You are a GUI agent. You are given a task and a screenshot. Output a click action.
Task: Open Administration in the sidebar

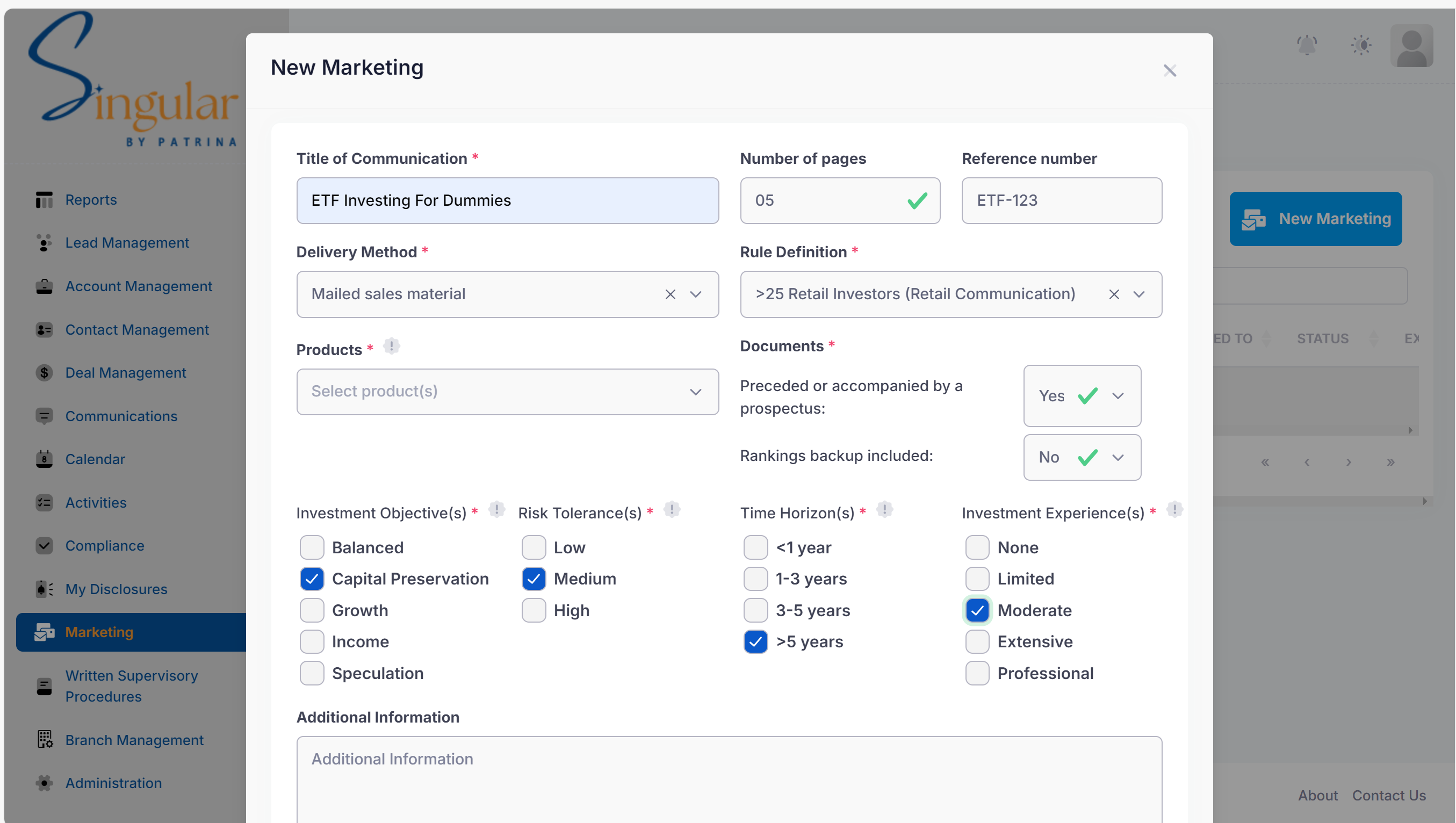pos(113,783)
